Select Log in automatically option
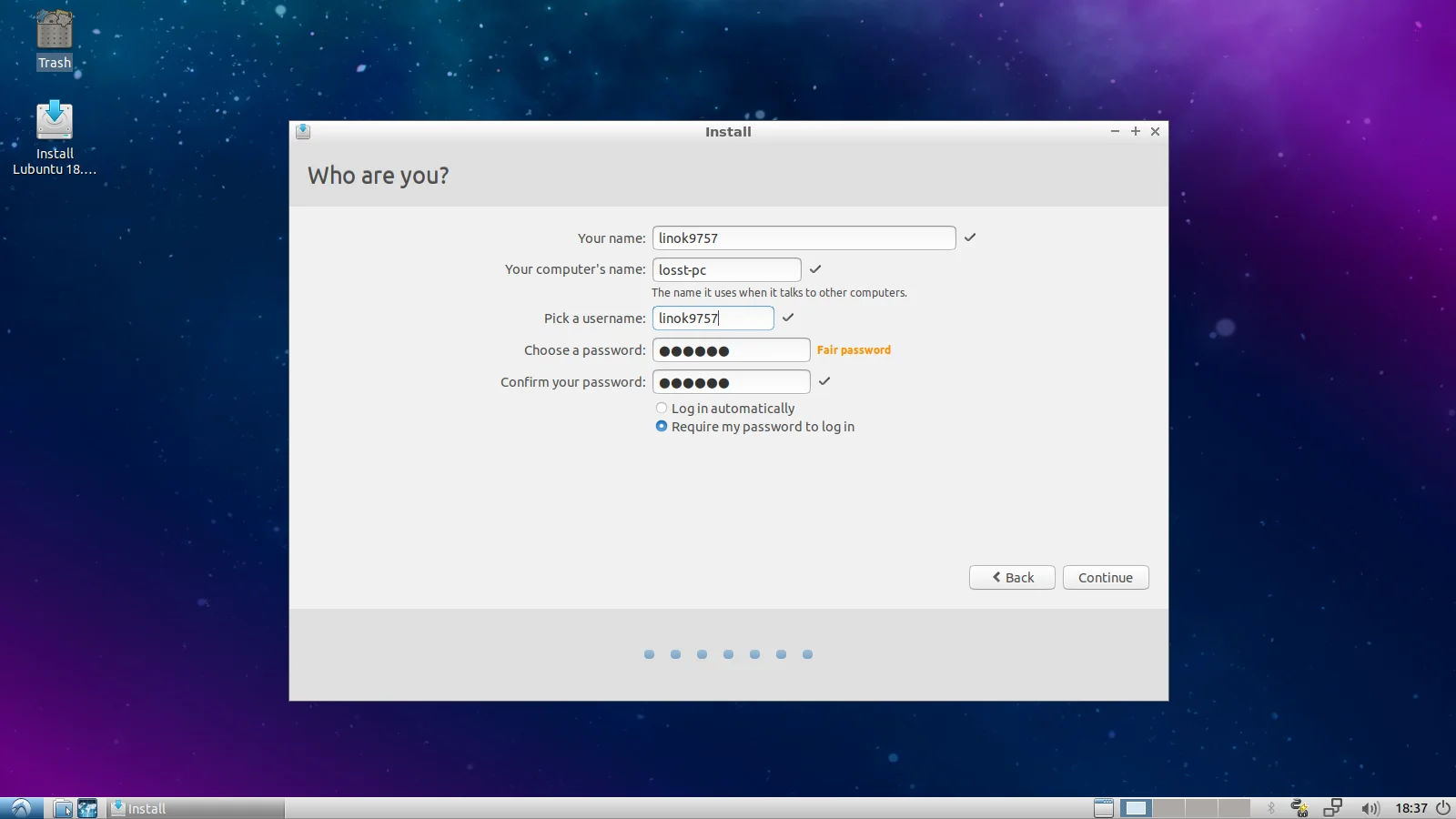The height and width of the screenshot is (819, 1456). pos(662,409)
